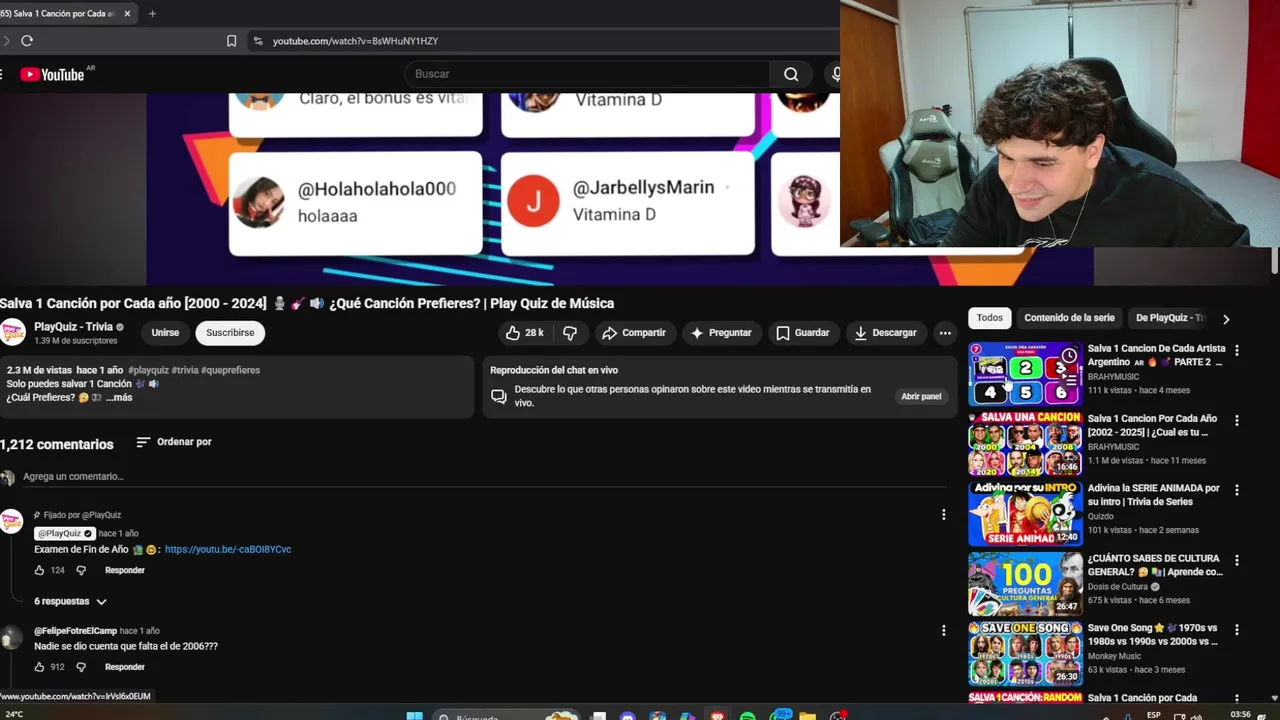
Task: Open thumbnail with 16:46 duration
Action: point(1025,444)
